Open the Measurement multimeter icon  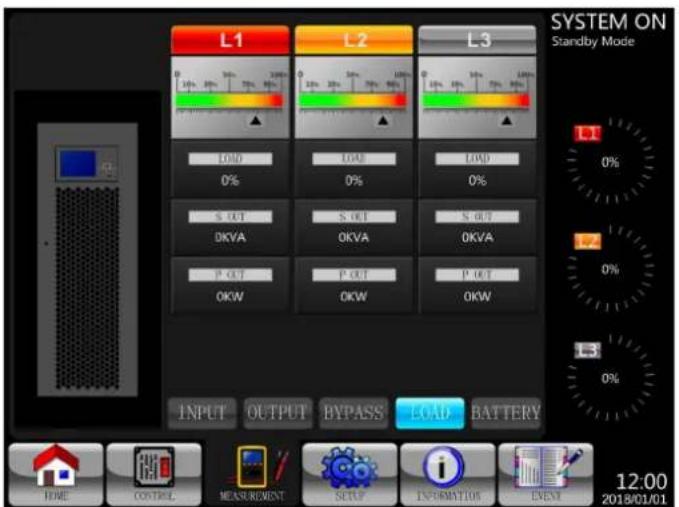point(252,474)
